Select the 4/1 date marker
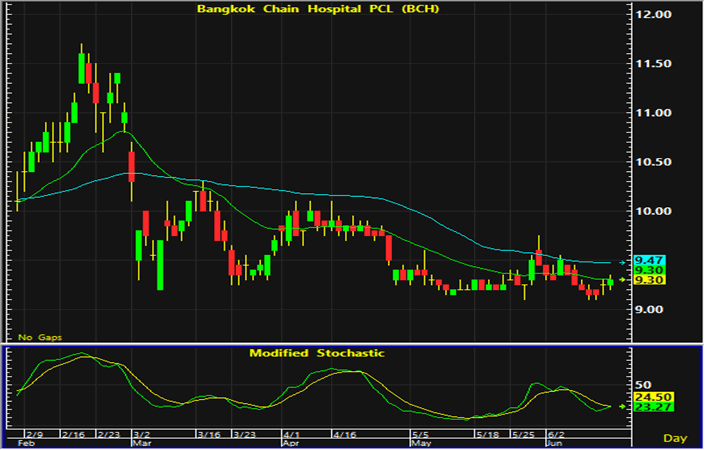 [292, 435]
